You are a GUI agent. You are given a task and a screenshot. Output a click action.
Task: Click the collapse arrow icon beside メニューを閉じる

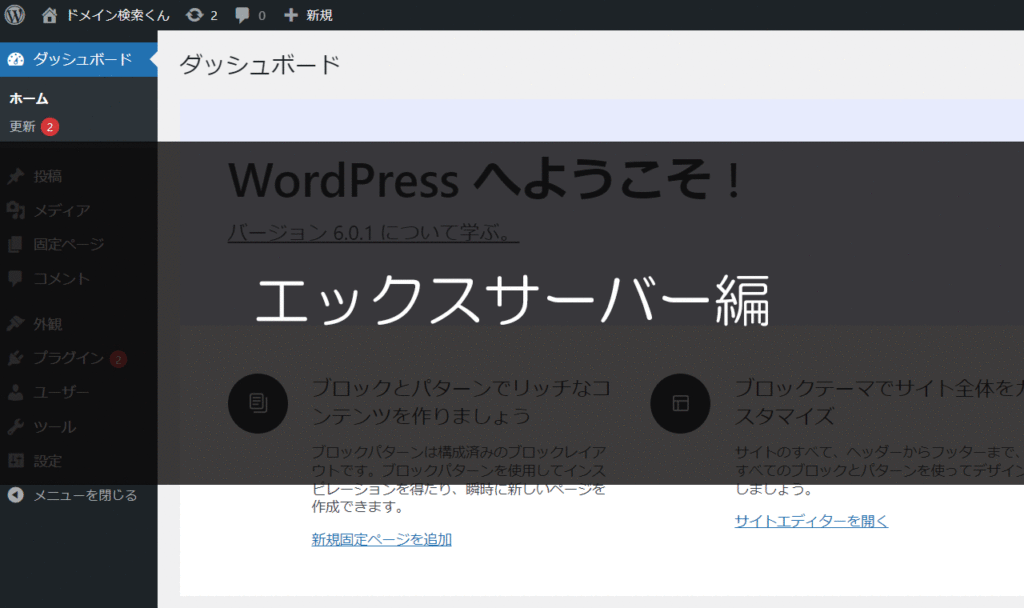click(x=16, y=495)
